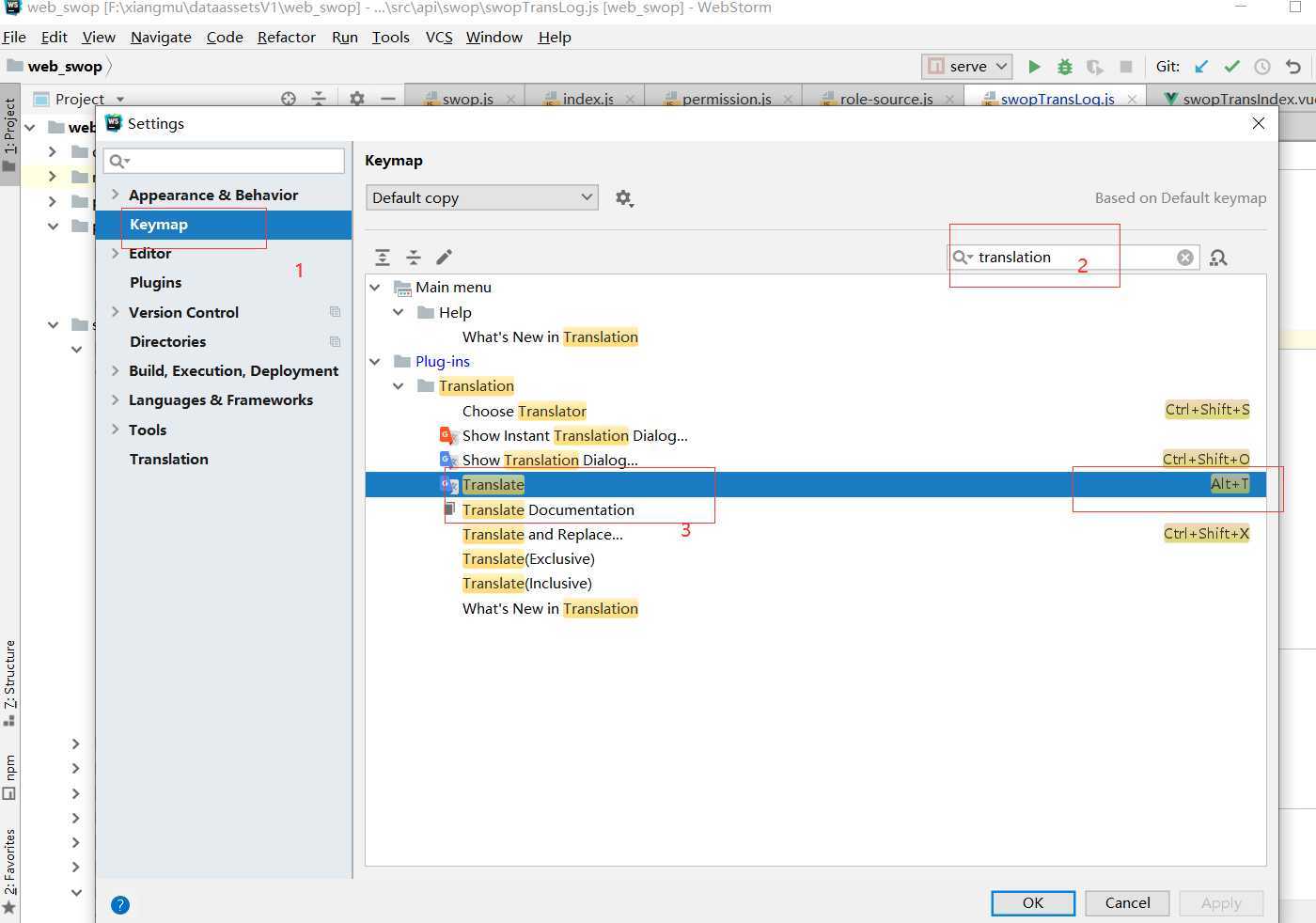Open the 2: Favorites tool window strip
The image size is (1316, 923).
9,870
